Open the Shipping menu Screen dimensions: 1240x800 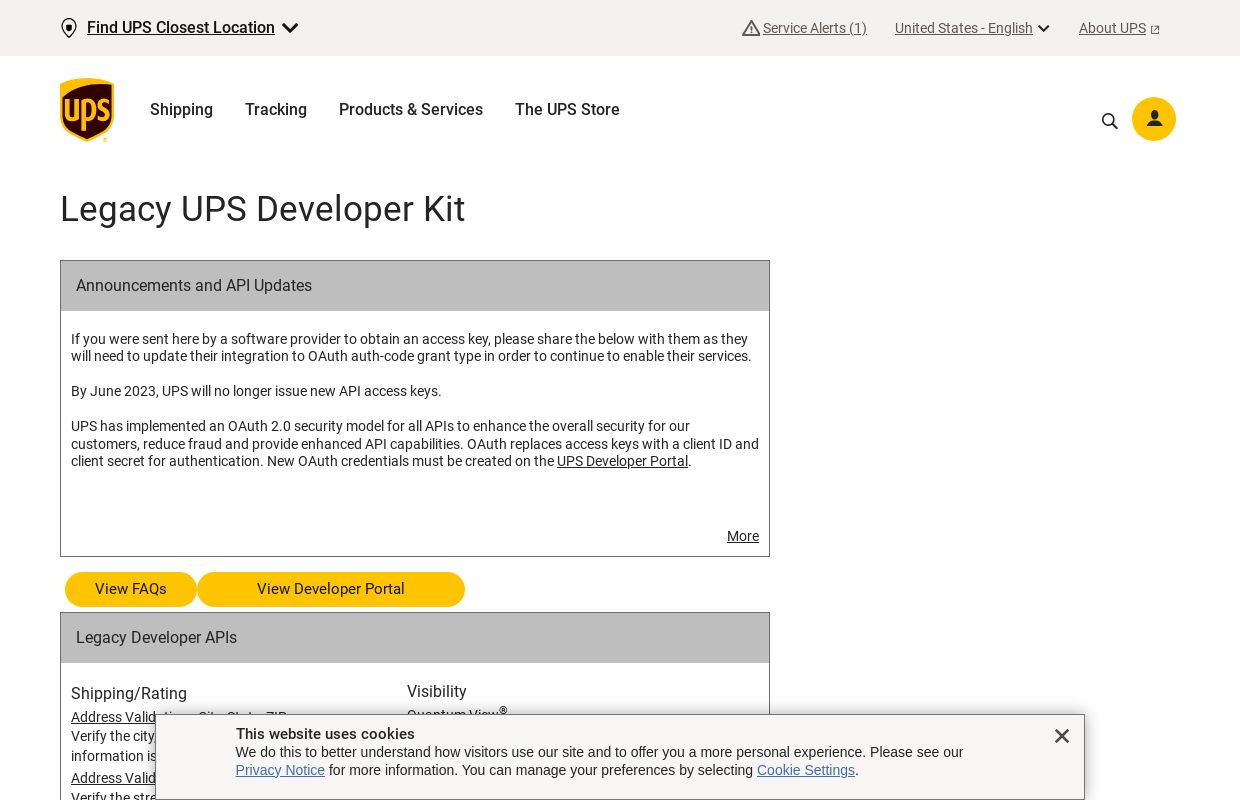(x=181, y=110)
